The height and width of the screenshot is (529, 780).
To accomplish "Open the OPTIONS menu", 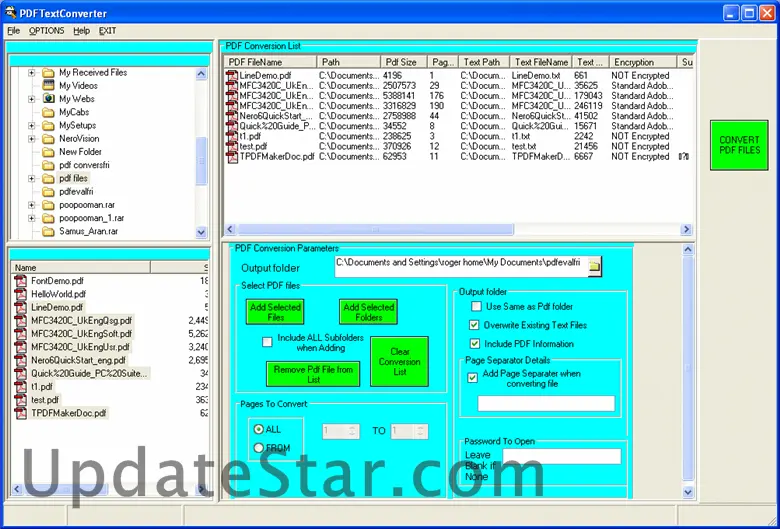I will click(46, 31).
